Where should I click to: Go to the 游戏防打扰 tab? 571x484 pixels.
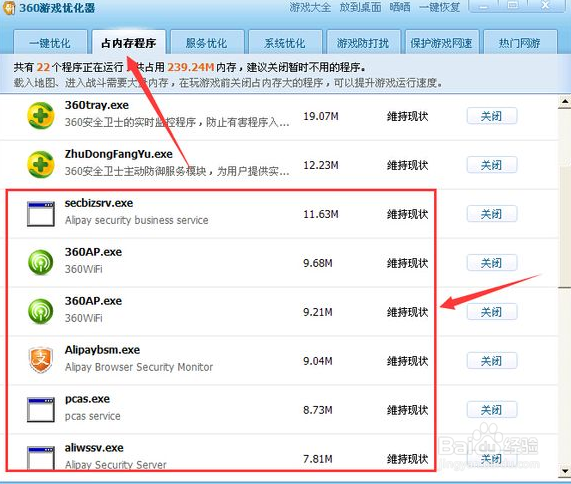pyautogui.click(x=363, y=43)
